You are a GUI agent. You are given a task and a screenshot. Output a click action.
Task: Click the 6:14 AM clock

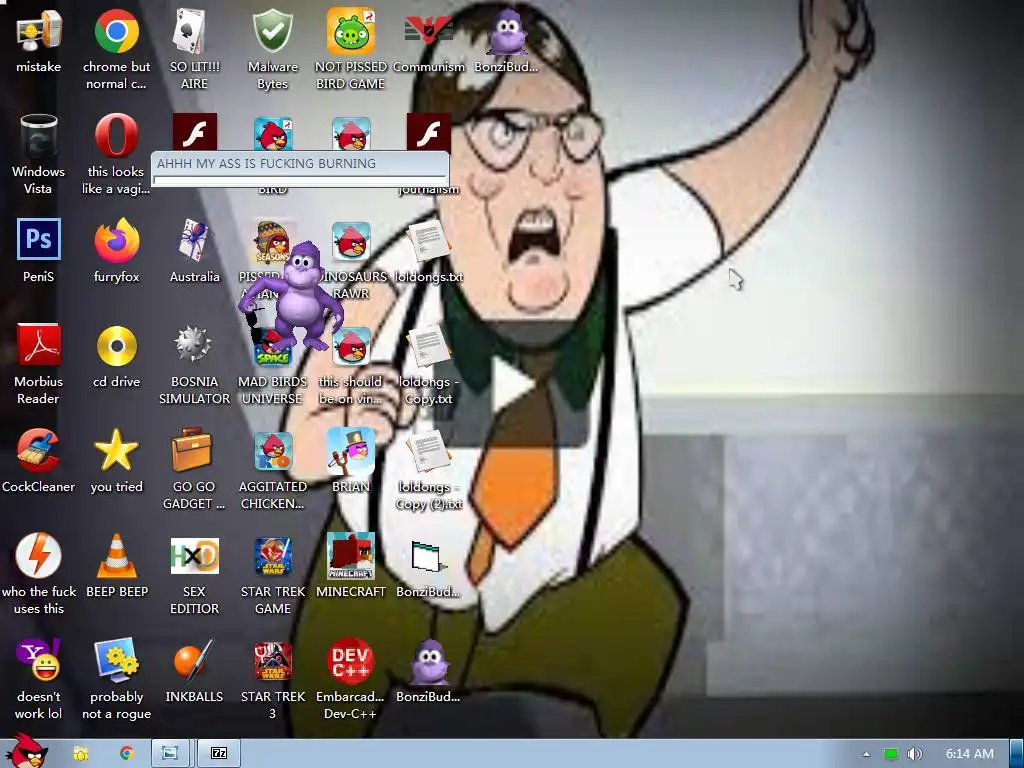tap(970, 754)
